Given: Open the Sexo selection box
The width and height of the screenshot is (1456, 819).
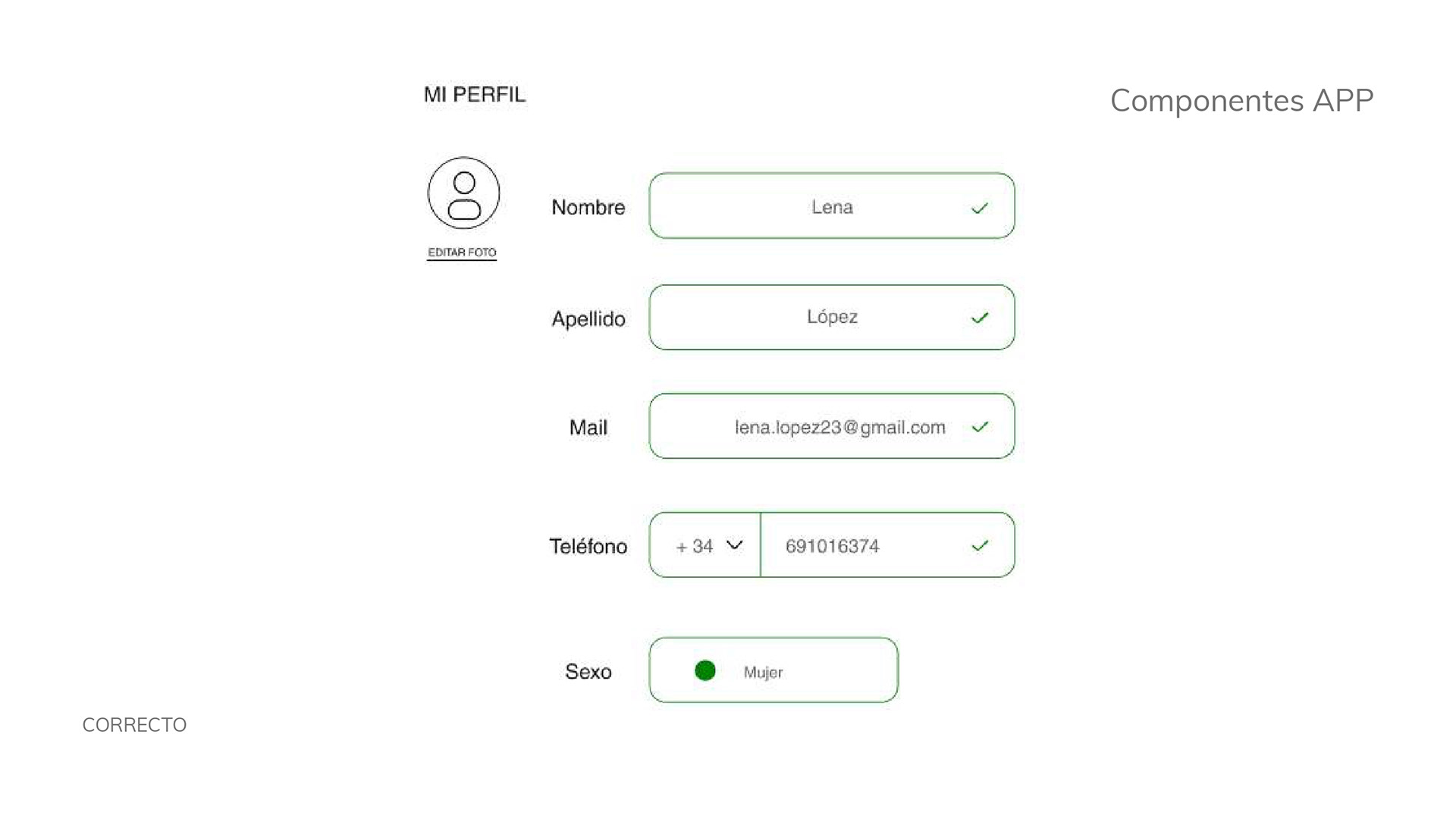Looking at the screenshot, I should pos(773,670).
